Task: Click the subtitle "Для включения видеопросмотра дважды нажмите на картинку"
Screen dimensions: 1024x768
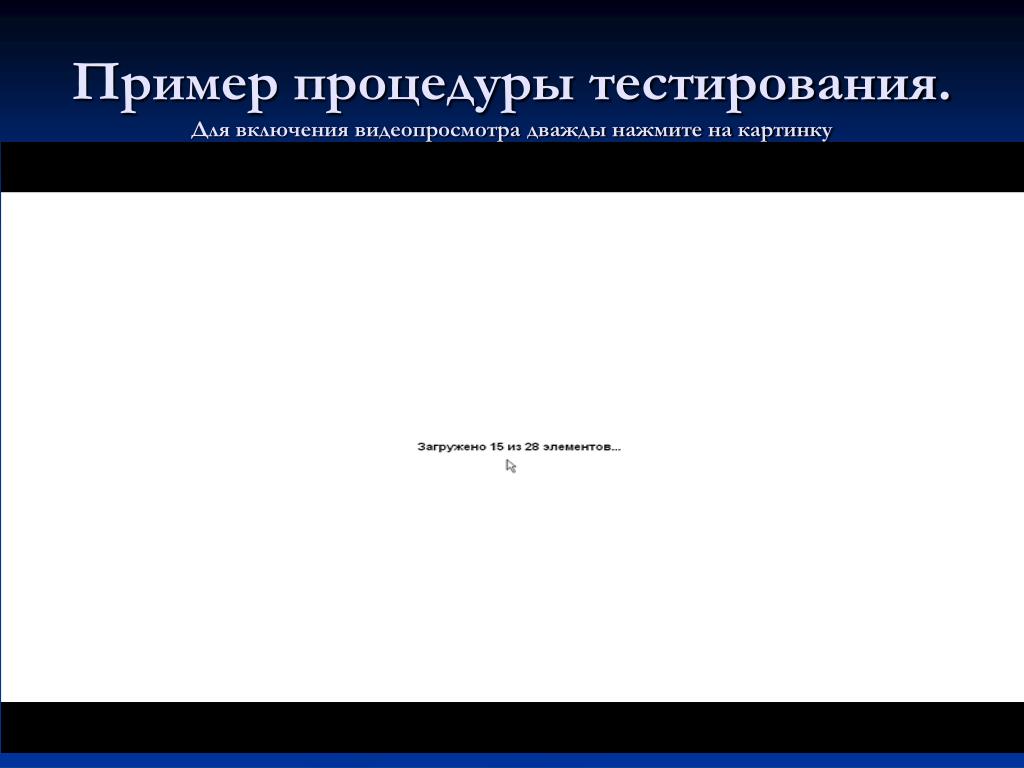Action: (511, 131)
